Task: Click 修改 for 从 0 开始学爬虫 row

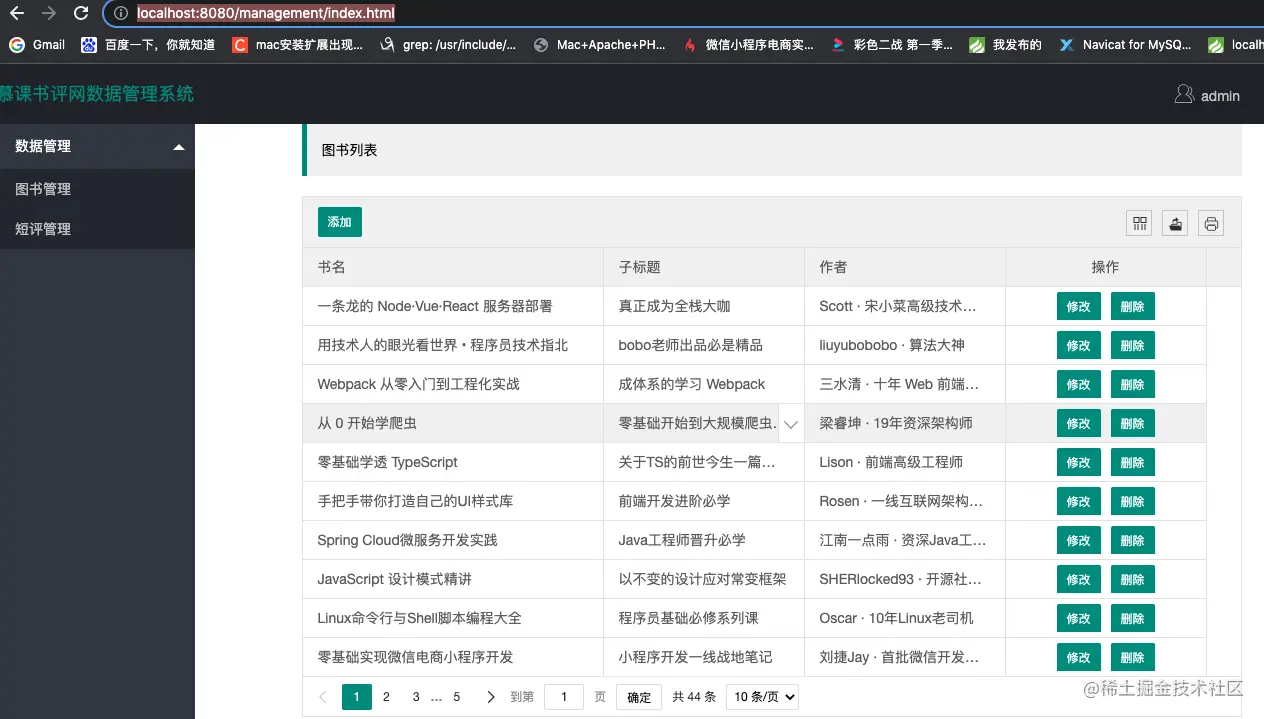Action: [x=1079, y=423]
